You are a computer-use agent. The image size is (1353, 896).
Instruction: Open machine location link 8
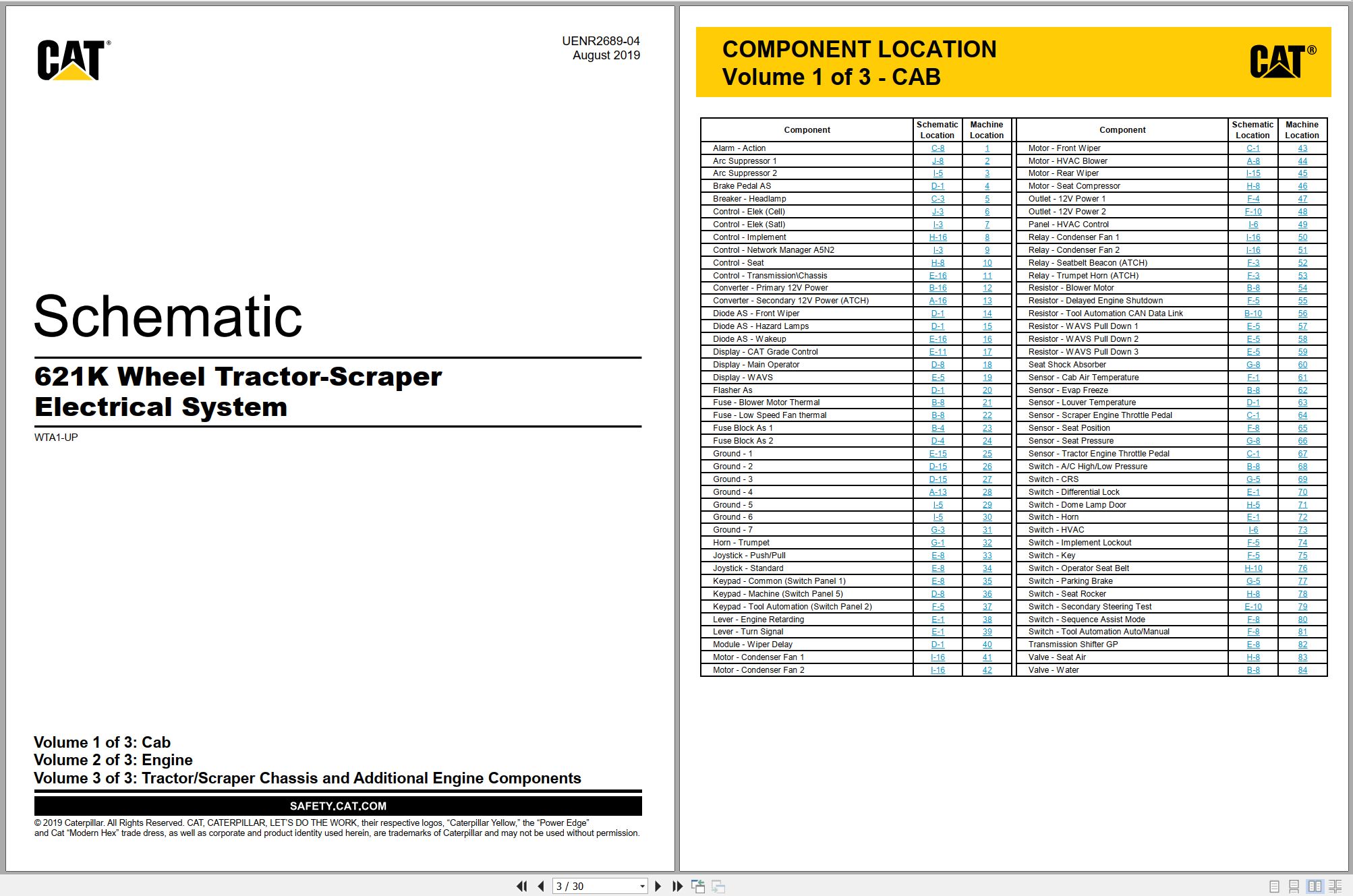tap(987, 237)
